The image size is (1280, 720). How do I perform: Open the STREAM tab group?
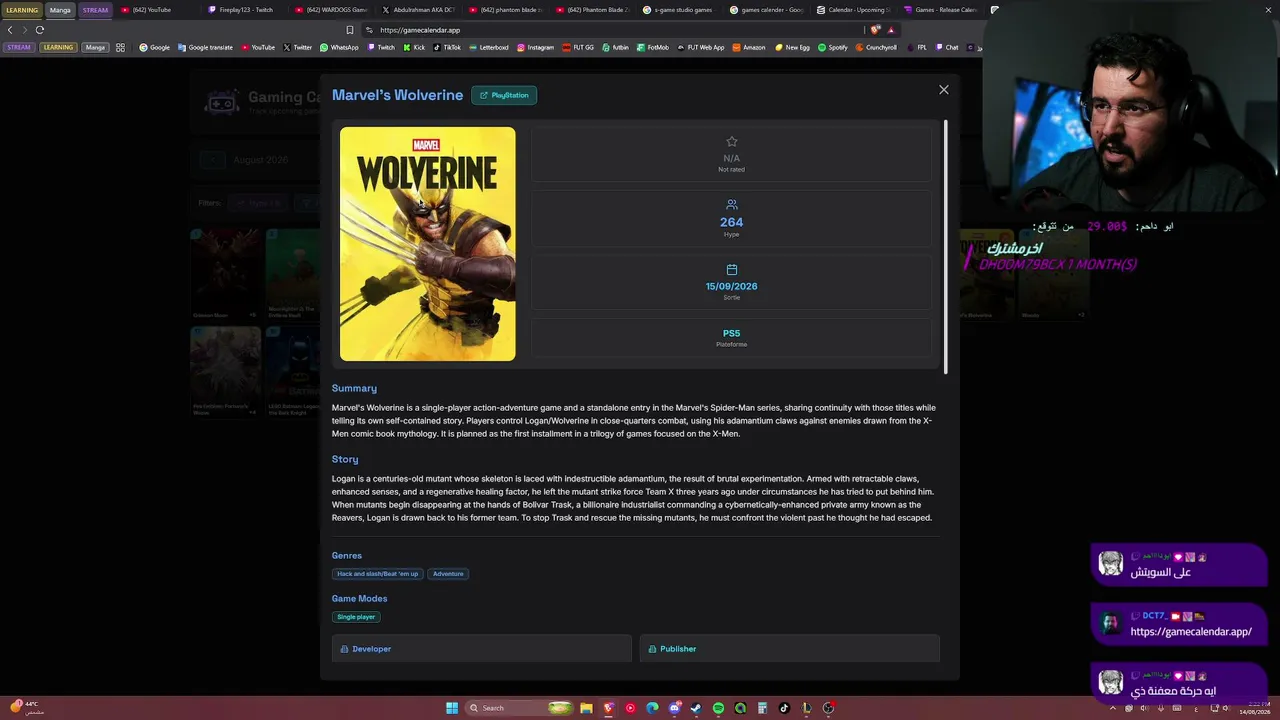95,10
